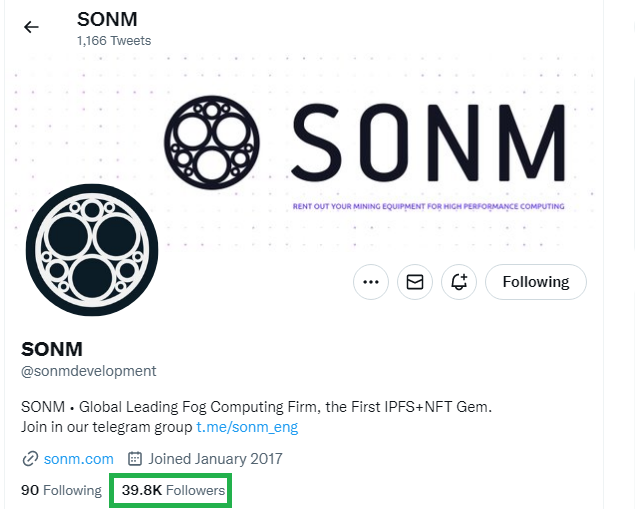The width and height of the screenshot is (635, 509).
Task: Open the round SONM profile avatar
Action: [92, 250]
